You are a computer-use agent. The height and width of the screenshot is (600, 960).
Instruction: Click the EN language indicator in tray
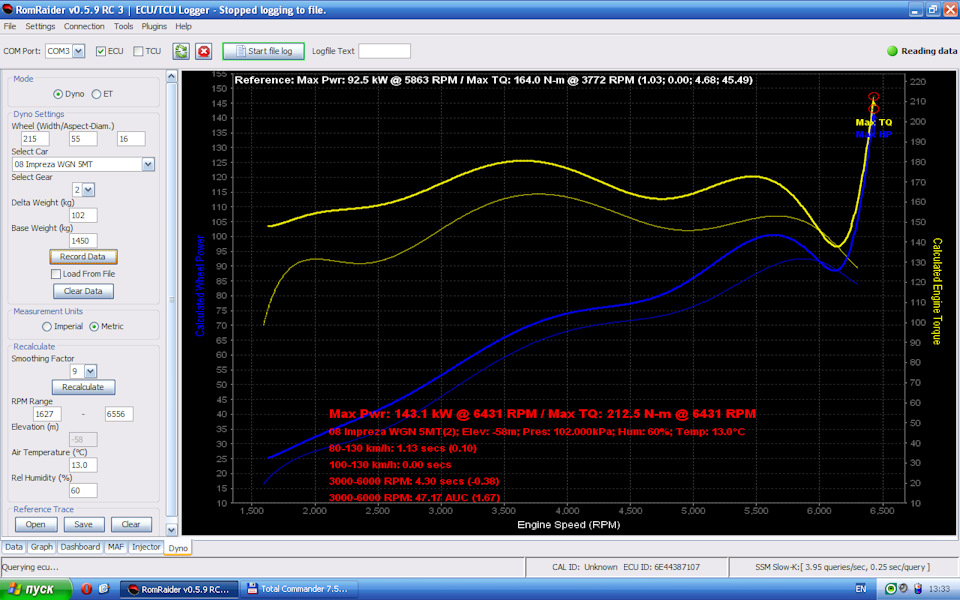[x=861, y=589]
